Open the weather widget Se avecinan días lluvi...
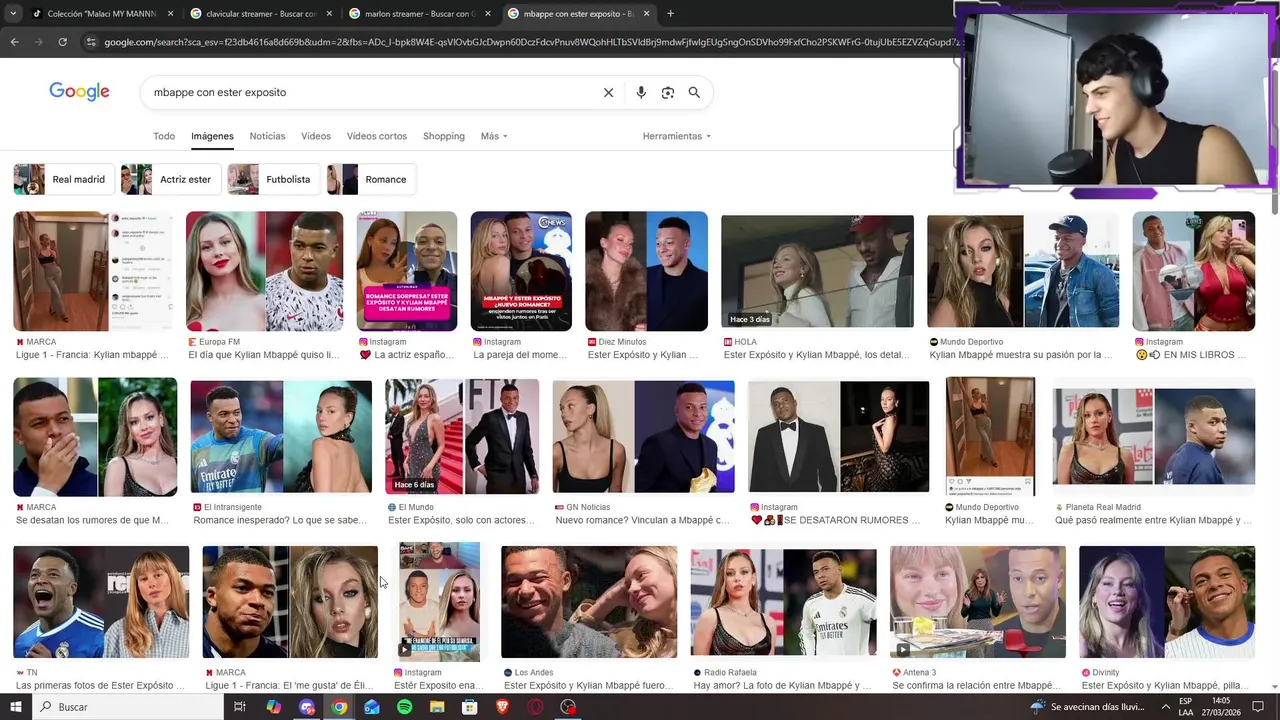 [x=1087, y=707]
